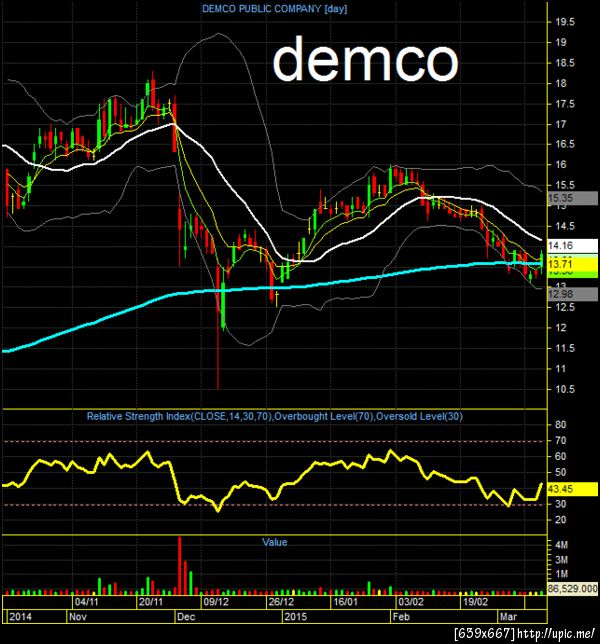Click the 2014 year label
The image size is (600, 644).
pos(21,616)
